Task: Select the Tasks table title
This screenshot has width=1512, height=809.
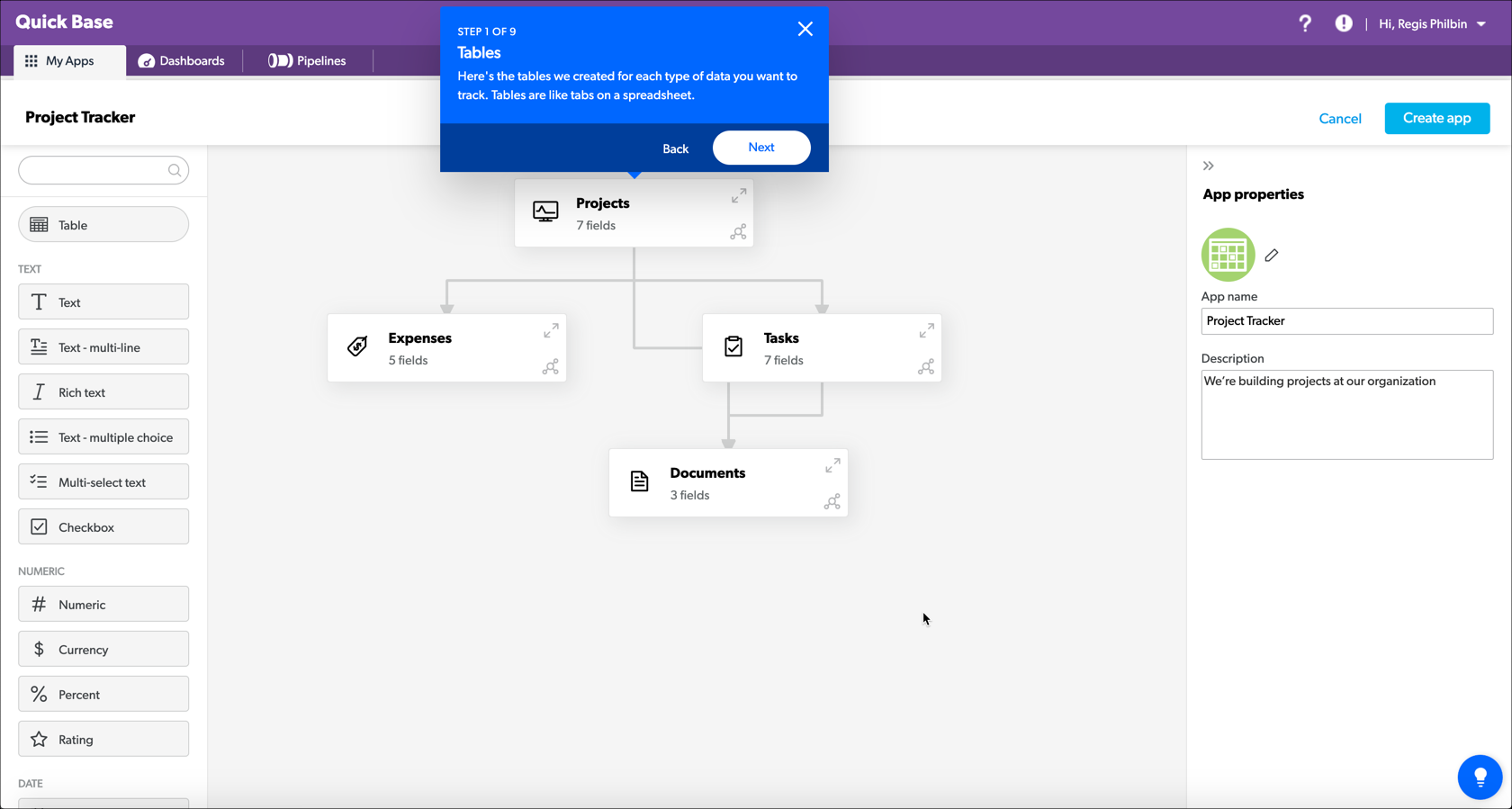Action: pos(781,338)
